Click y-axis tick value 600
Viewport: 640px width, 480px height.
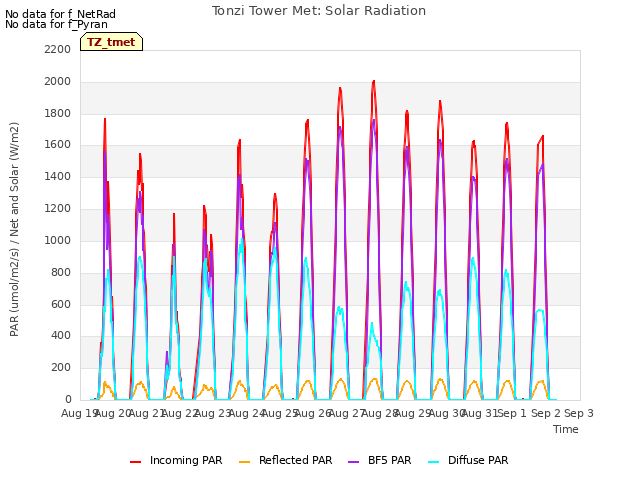point(61,304)
